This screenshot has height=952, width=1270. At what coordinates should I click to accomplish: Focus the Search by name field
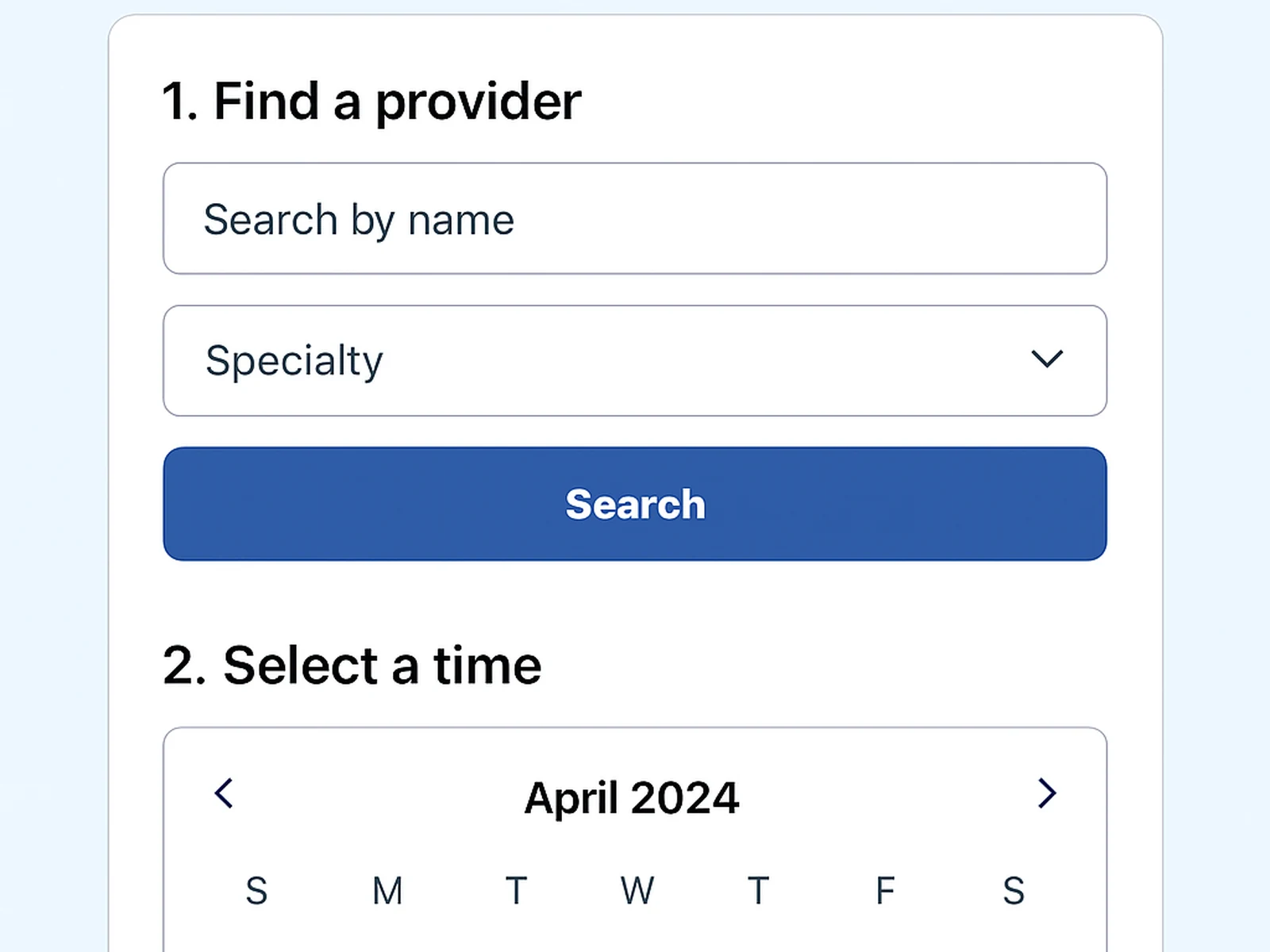635,219
